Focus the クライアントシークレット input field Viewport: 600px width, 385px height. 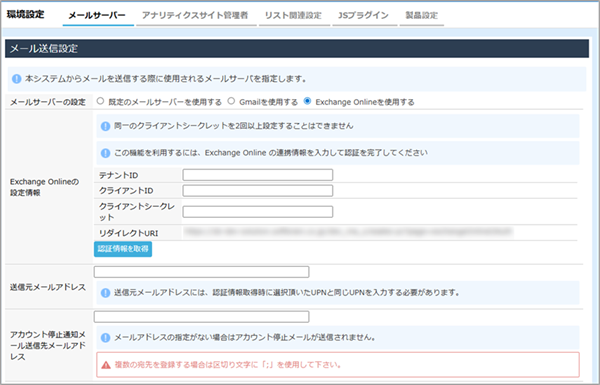[258, 212]
